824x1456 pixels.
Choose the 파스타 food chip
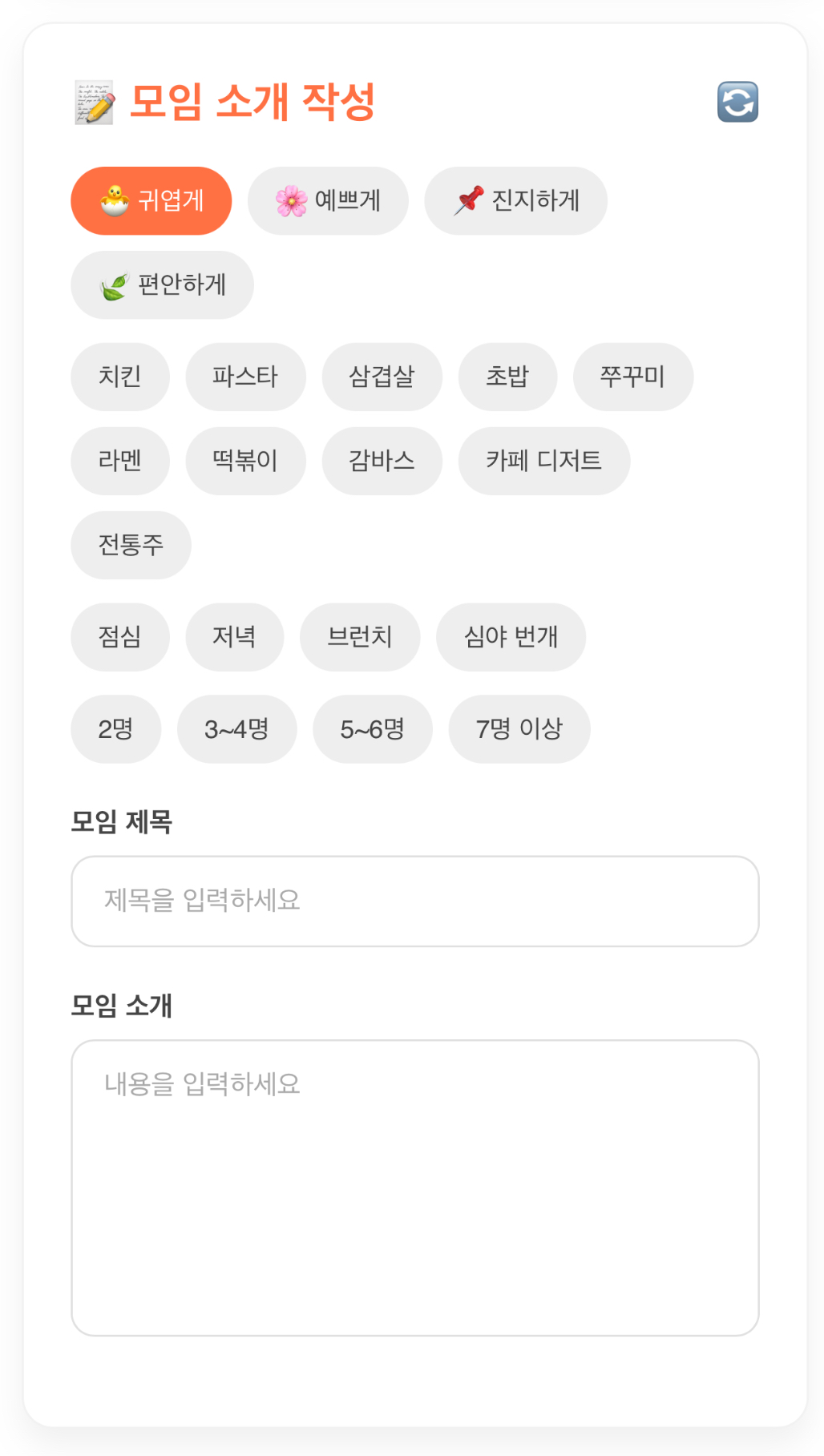pos(245,377)
